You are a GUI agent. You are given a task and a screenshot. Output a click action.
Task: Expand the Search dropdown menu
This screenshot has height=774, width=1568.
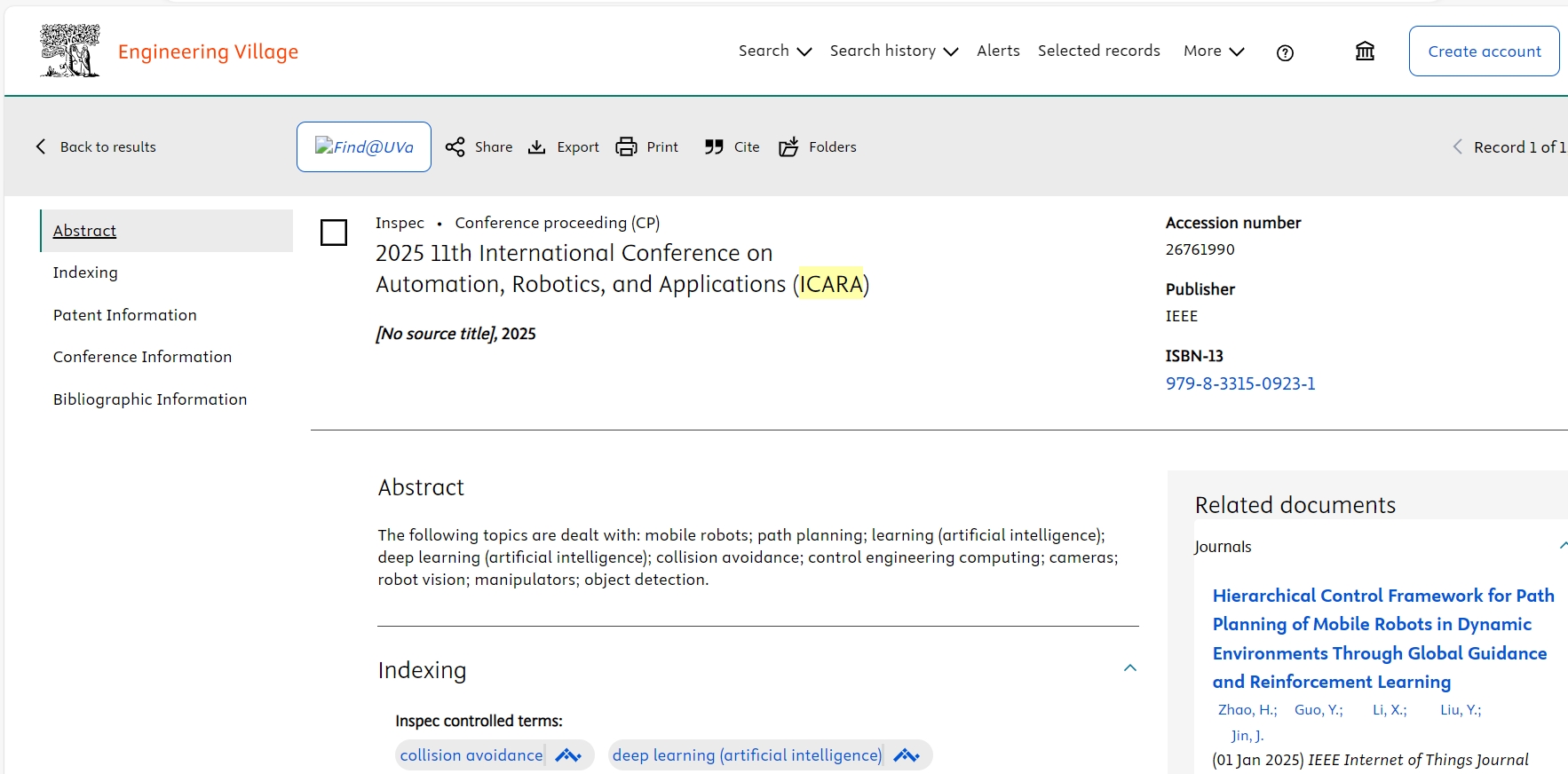[775, 51]
